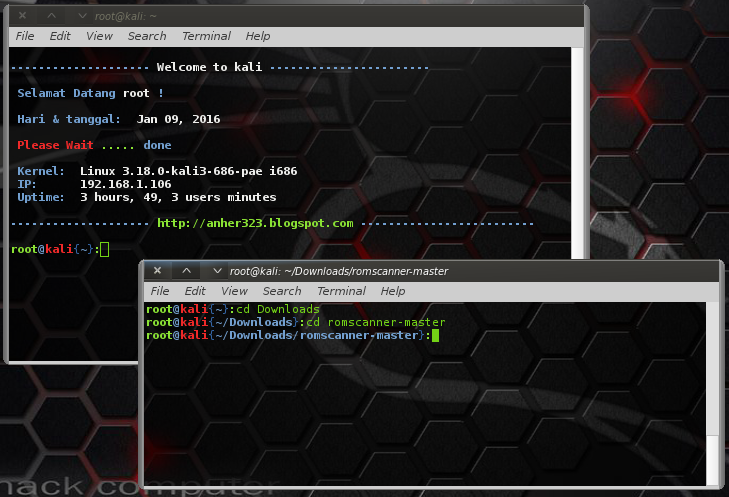Close the back root@kali: ~ terminal window
The image size is (729, 497).
tap(22, 16)
